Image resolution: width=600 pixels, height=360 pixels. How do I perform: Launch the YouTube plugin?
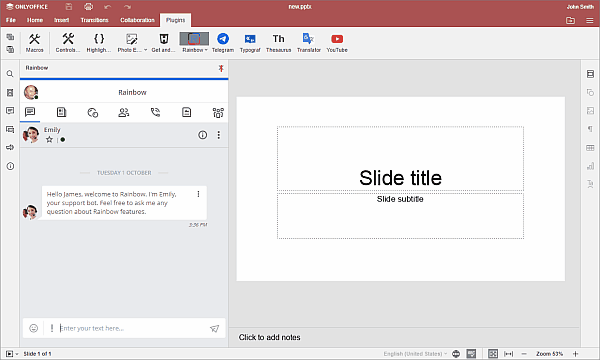[x=337, y=42]
